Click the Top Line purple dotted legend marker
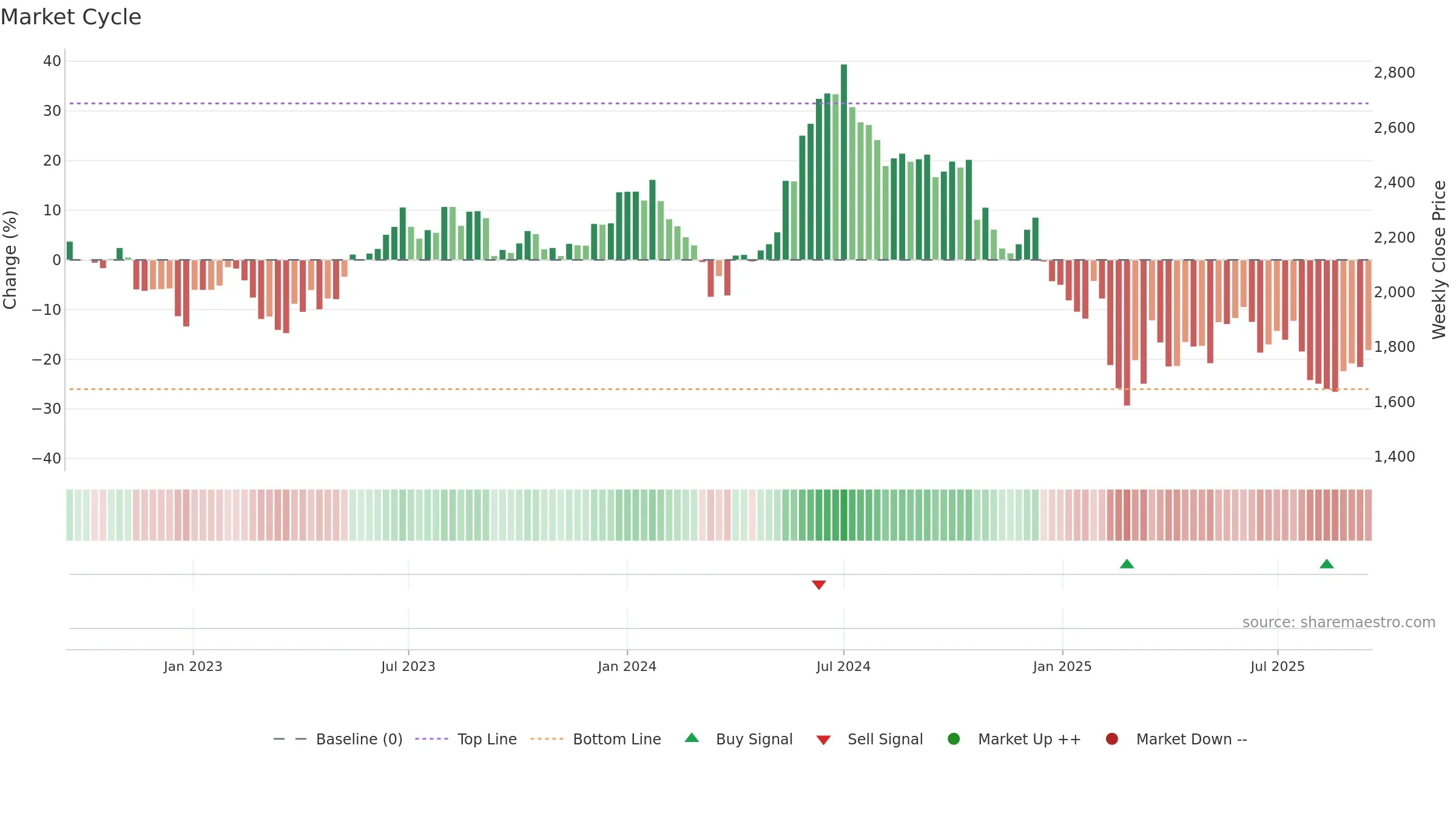The image size is (1456, 819). 431,739
